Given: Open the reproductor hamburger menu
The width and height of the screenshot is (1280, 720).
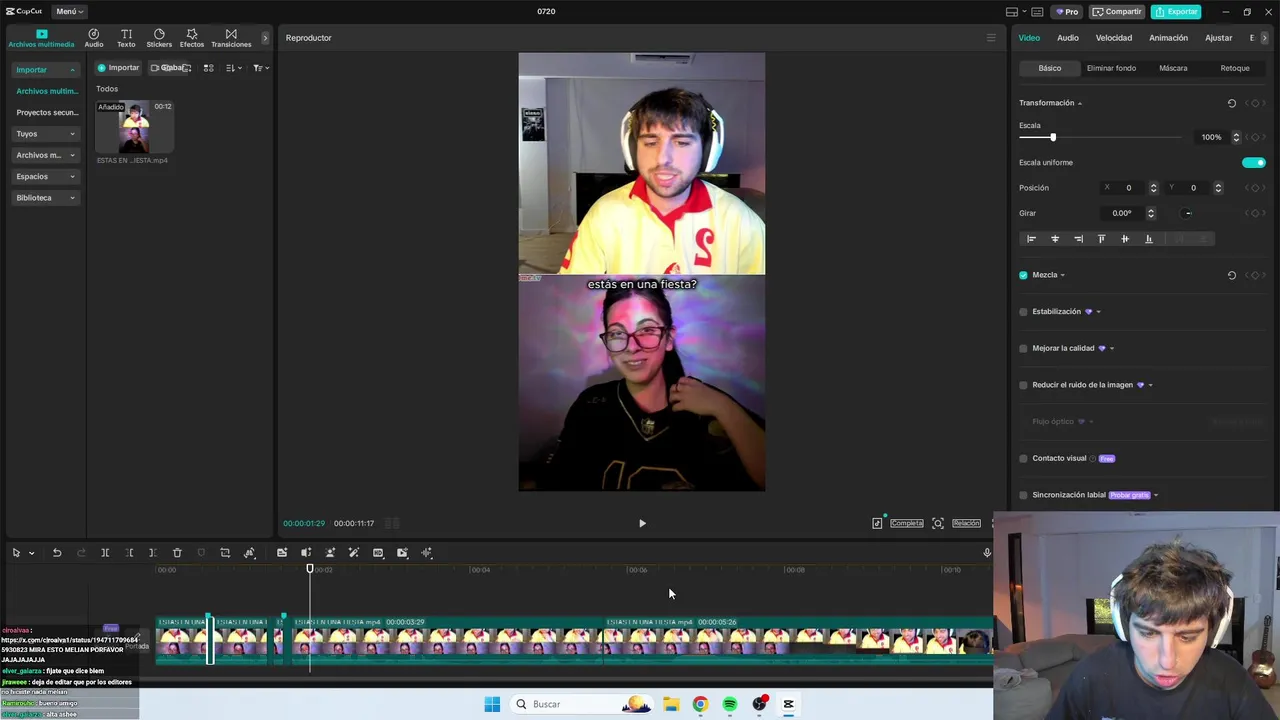Looking at the screenshot, I should (x=991, y=38).
